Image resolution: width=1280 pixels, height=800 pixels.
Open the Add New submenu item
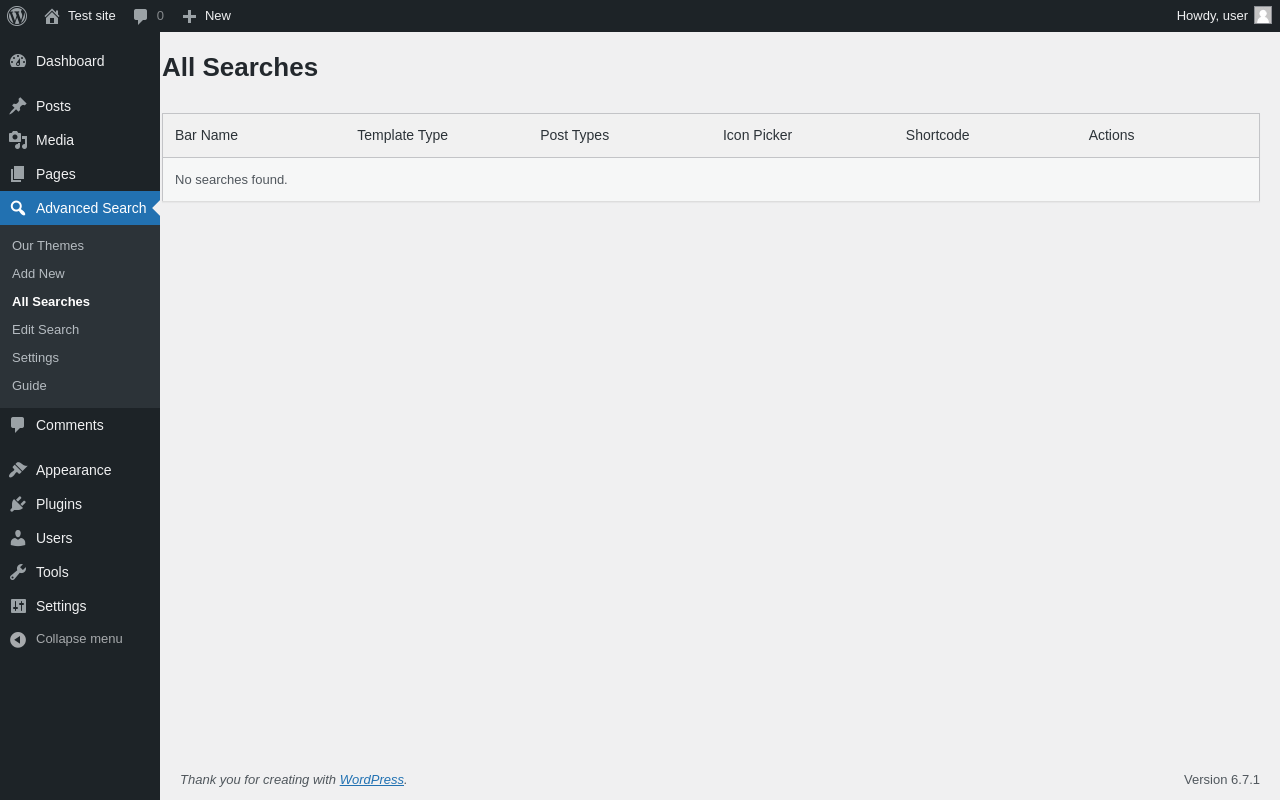coord(38,274)
